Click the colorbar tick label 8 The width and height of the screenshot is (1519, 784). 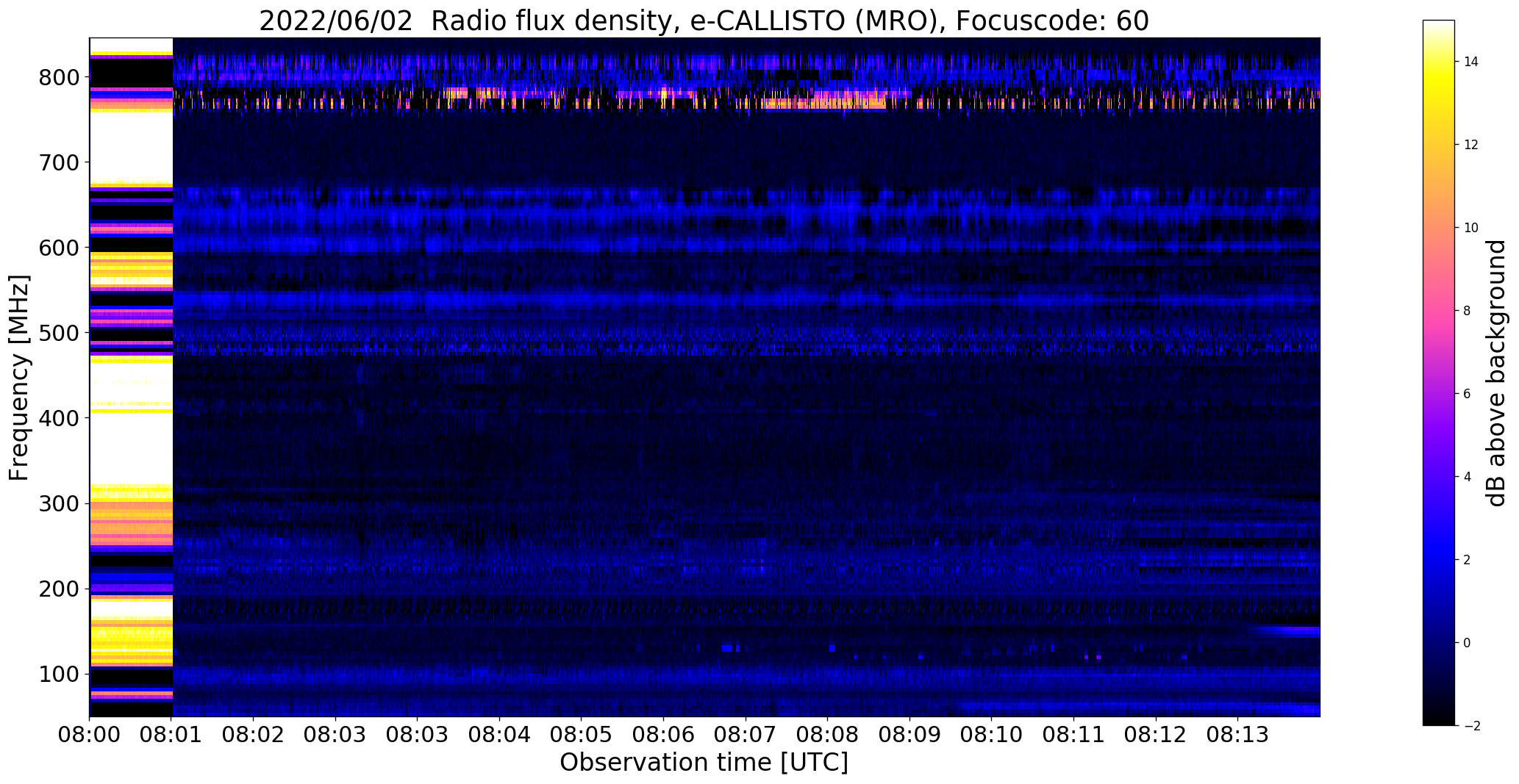(1468, 311)
